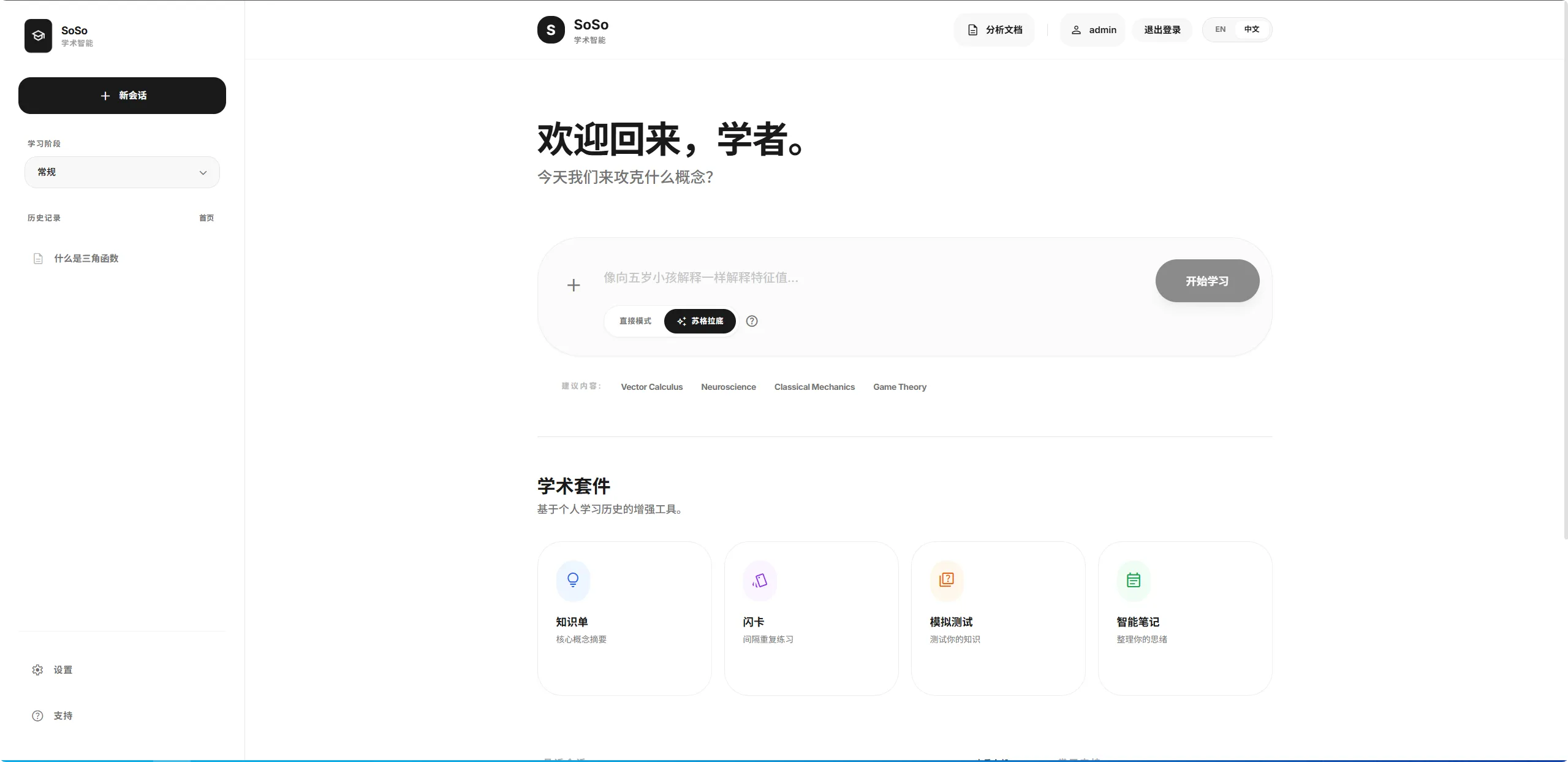Open 什么是三角函数 history entry

122,259
